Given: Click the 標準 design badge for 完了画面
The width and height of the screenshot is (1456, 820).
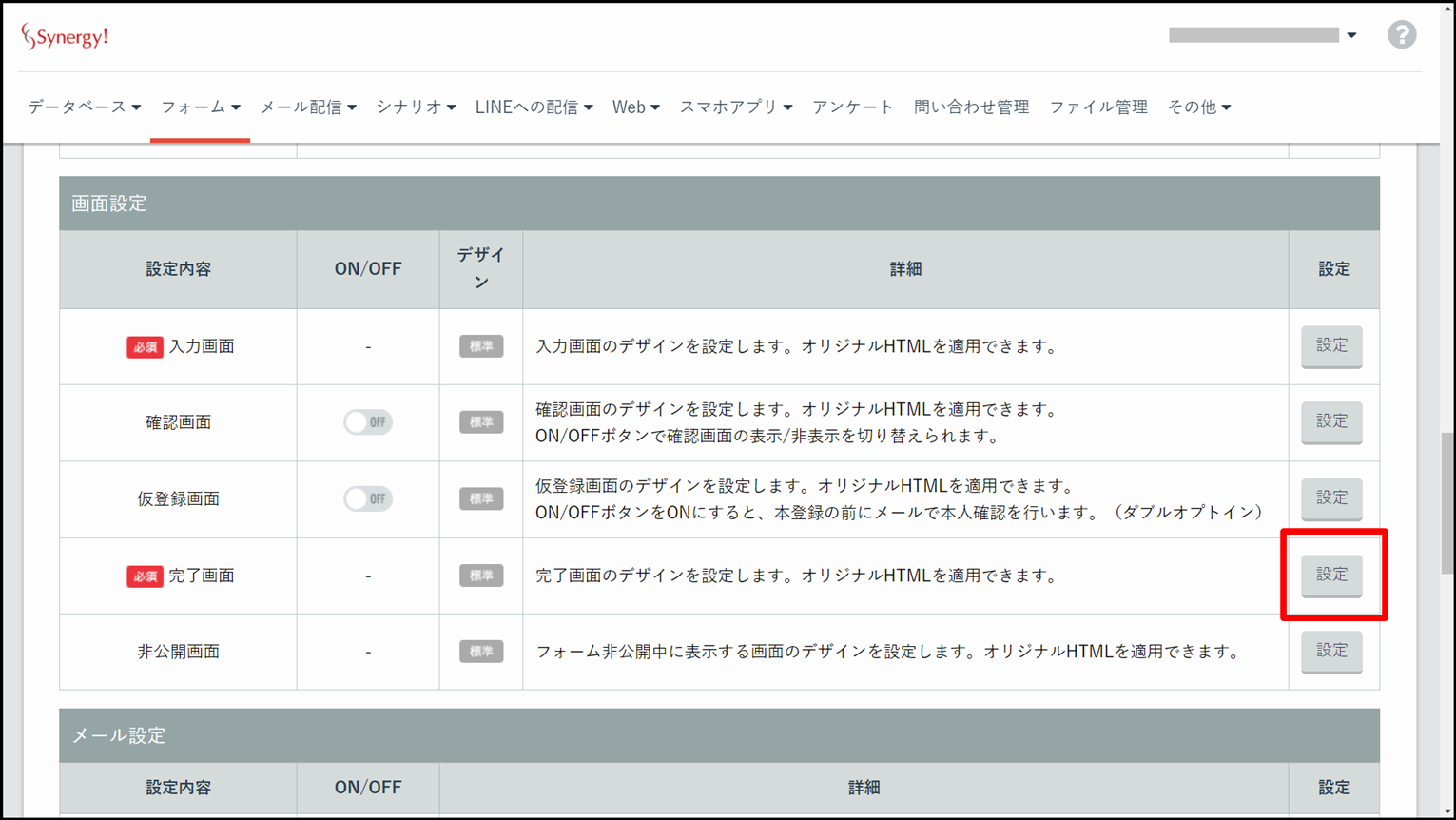Looking at the screenshot, I should (x=481, y=576).
